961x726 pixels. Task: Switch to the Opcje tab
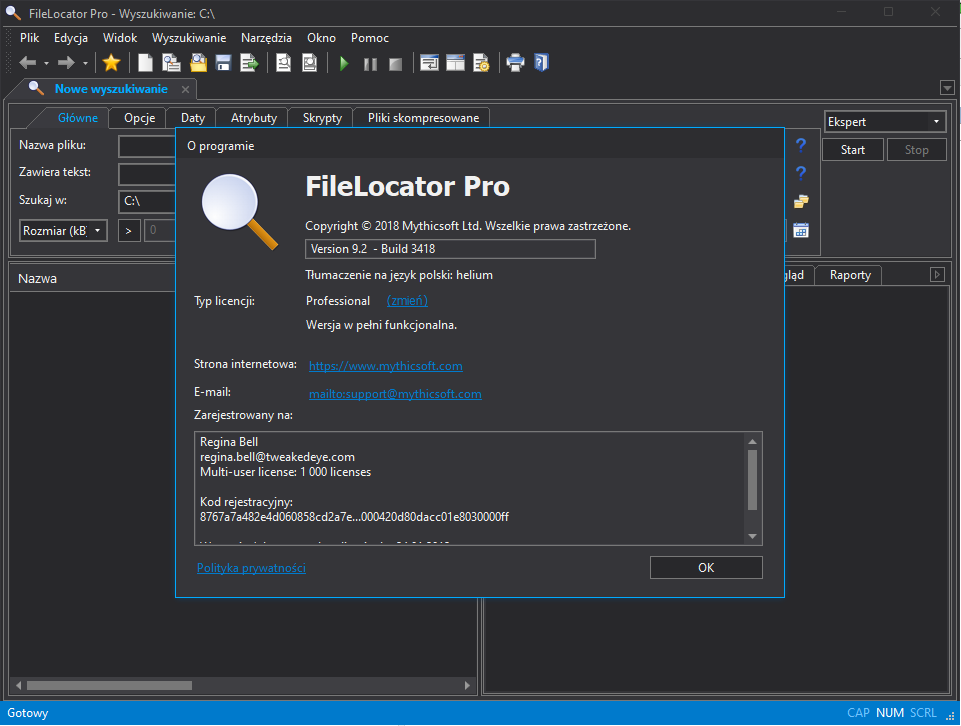(140, 118)
